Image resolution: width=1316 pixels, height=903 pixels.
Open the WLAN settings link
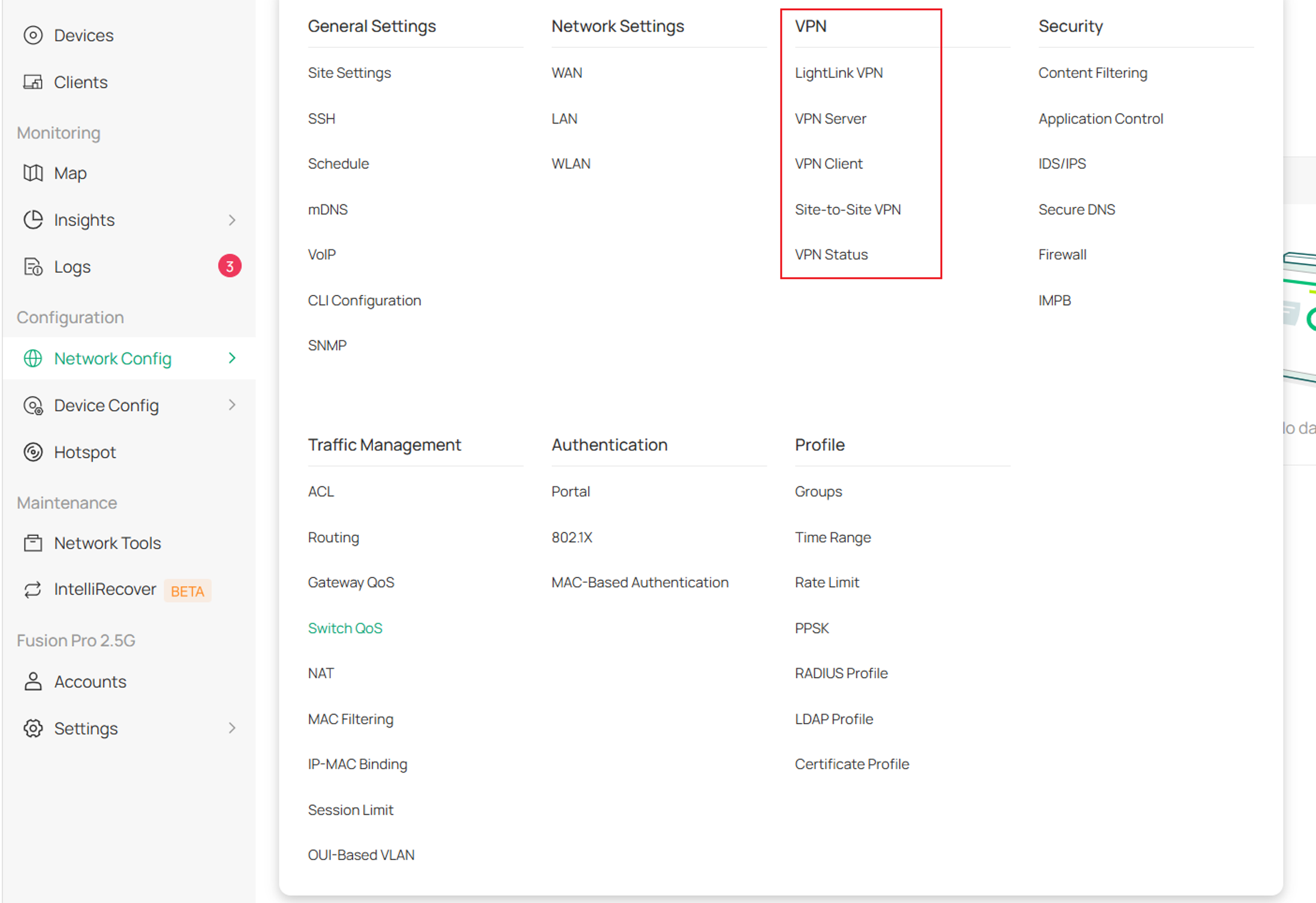coord(571,164)
